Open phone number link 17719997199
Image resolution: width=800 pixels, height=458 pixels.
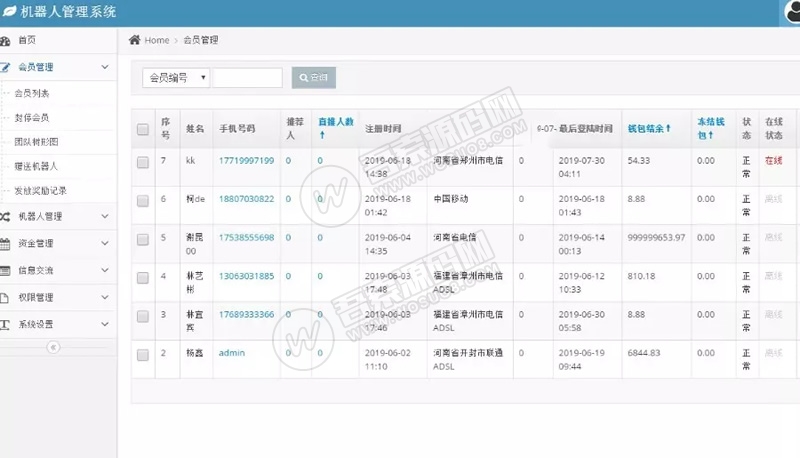(246, 161)
